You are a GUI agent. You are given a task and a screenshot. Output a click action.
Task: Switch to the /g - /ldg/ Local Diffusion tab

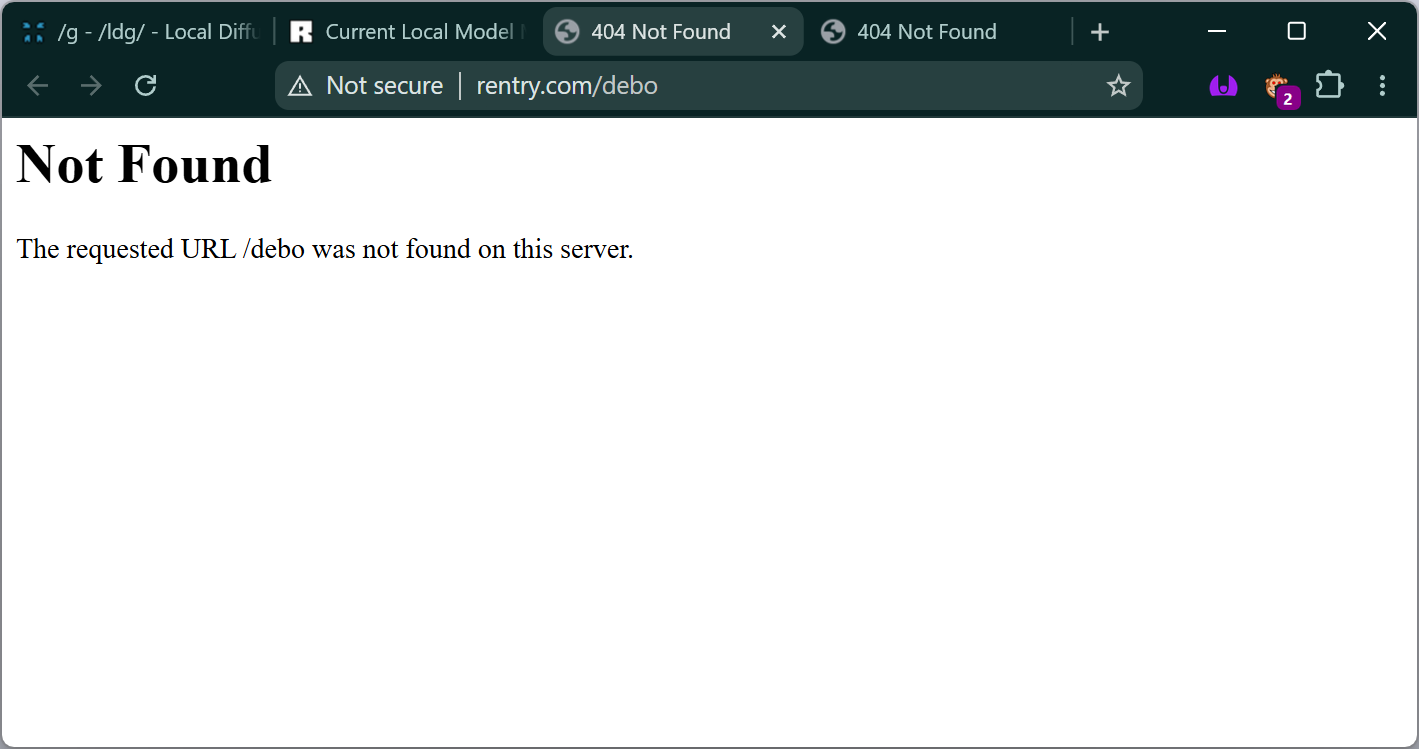[140, 32]
